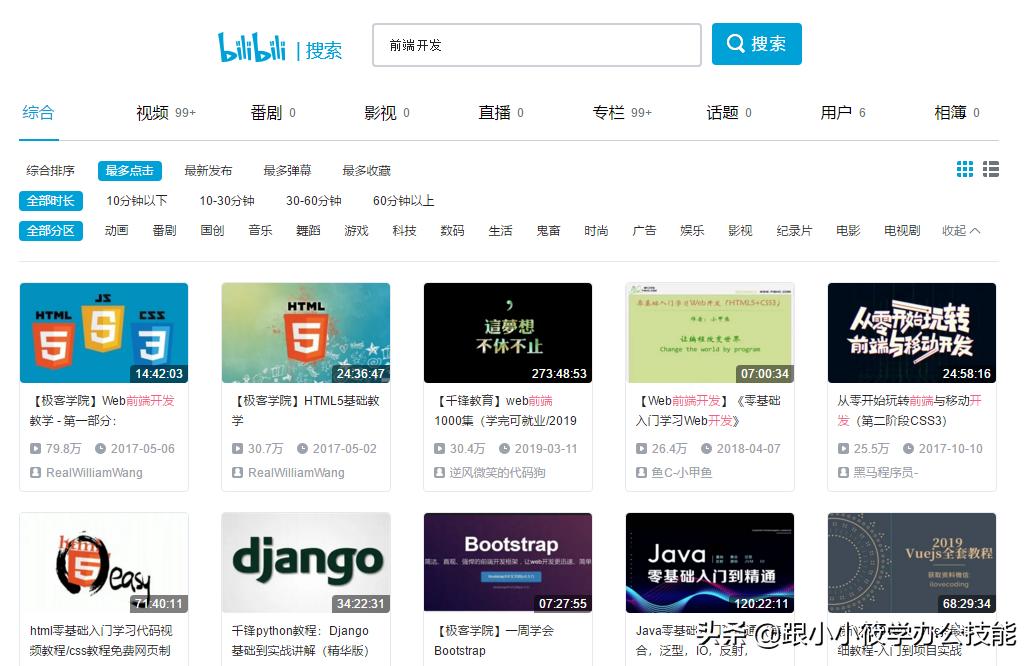The image size is (1036, 666).
Task: Open the 视频 99+ tab
Action: [x=166, y=113]
